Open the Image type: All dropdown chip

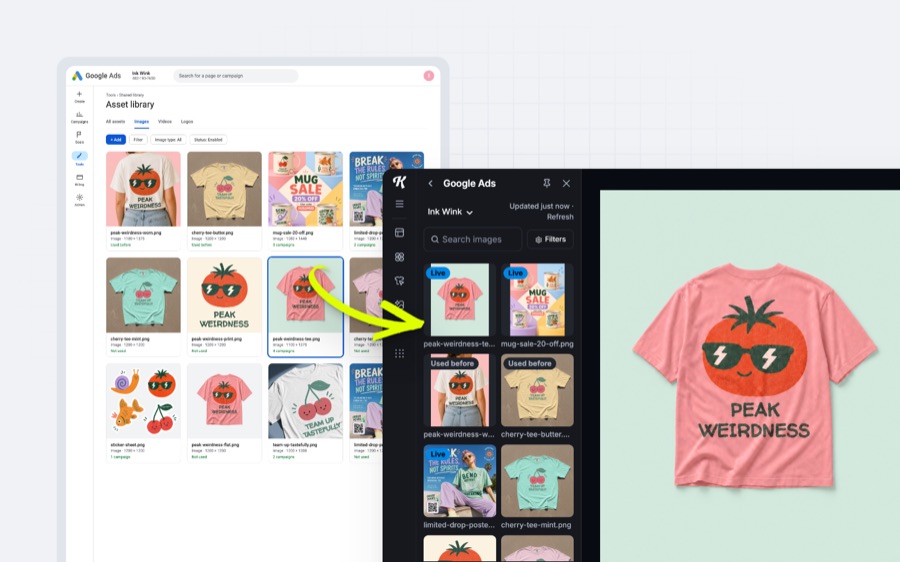168,139
